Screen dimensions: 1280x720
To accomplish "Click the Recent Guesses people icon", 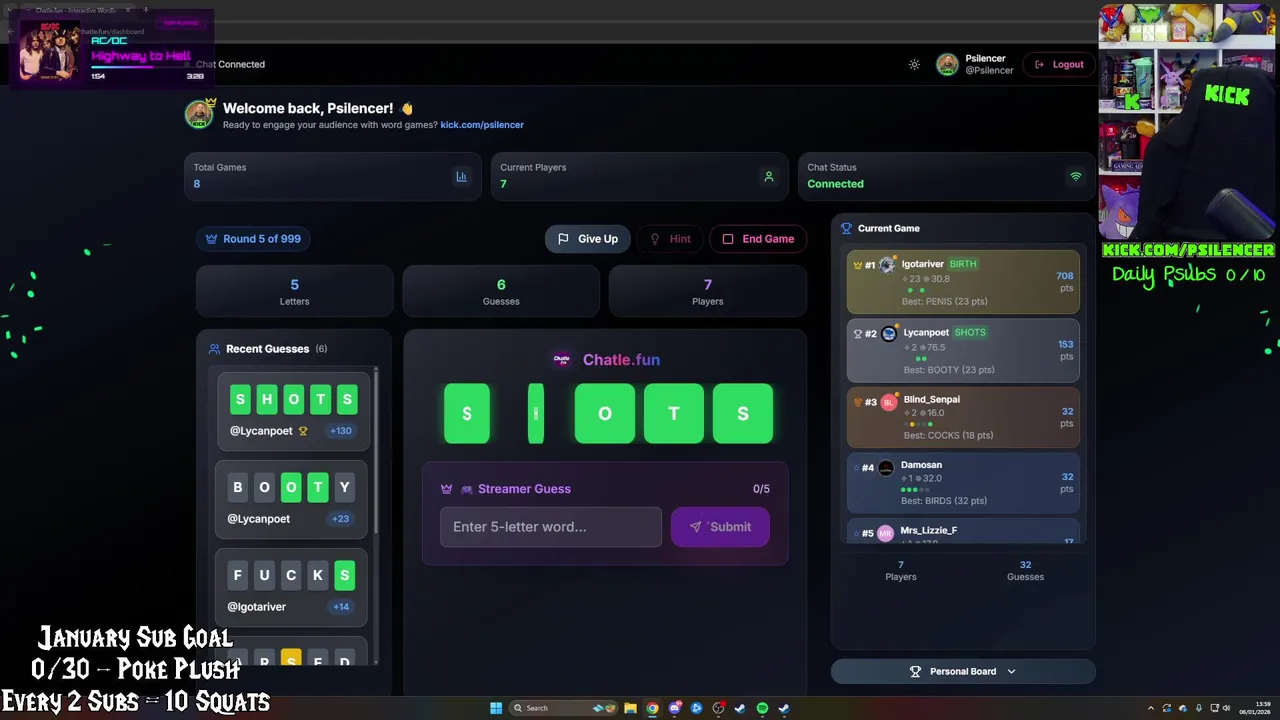I will coord(214,349).
